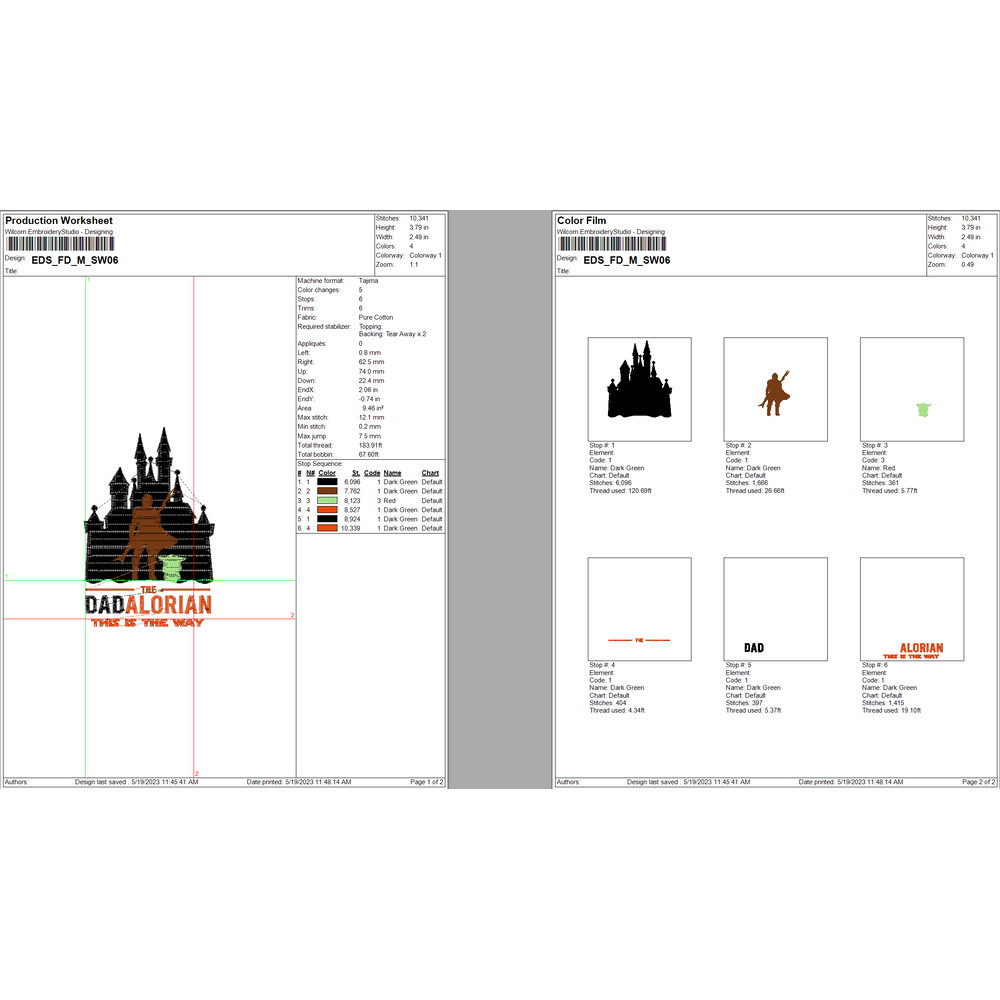Click the Chart column header in Stop Sequence
Image resolution: width=1000 pixels, height=1000 pixels.
[x=430, y=473]
